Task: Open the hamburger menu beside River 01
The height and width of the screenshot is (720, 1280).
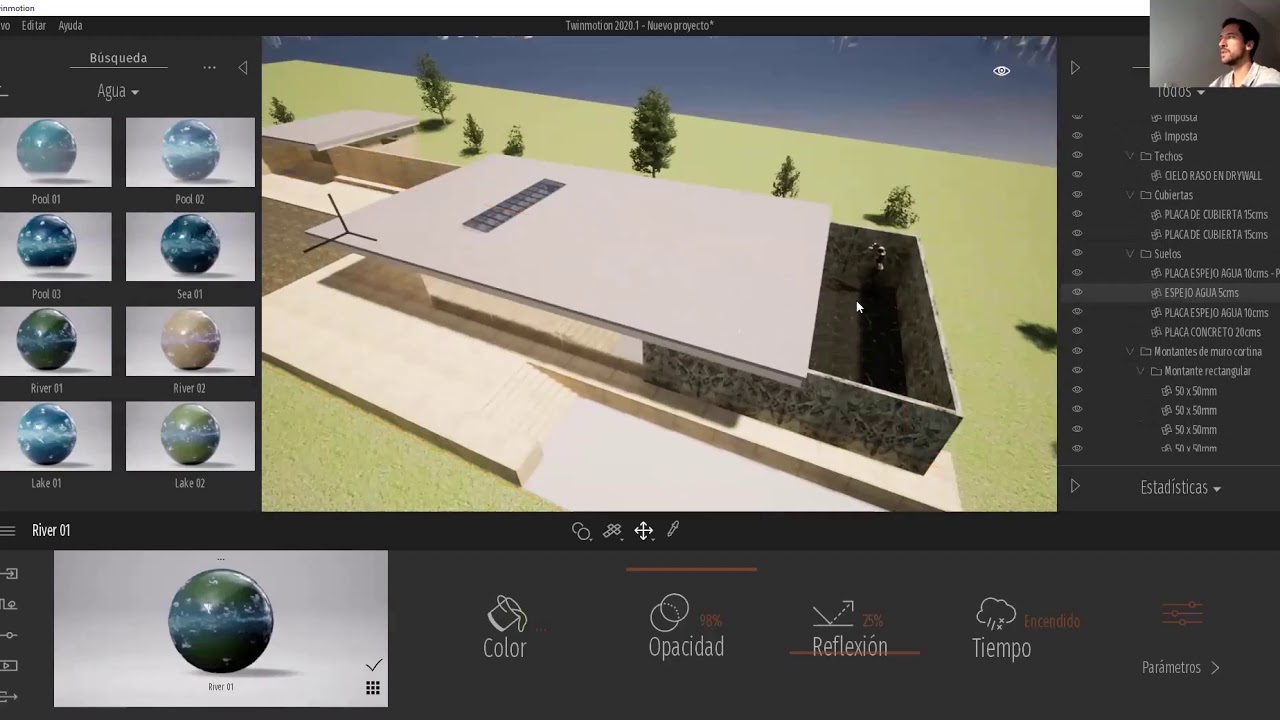Action: (x=7, y=531)
